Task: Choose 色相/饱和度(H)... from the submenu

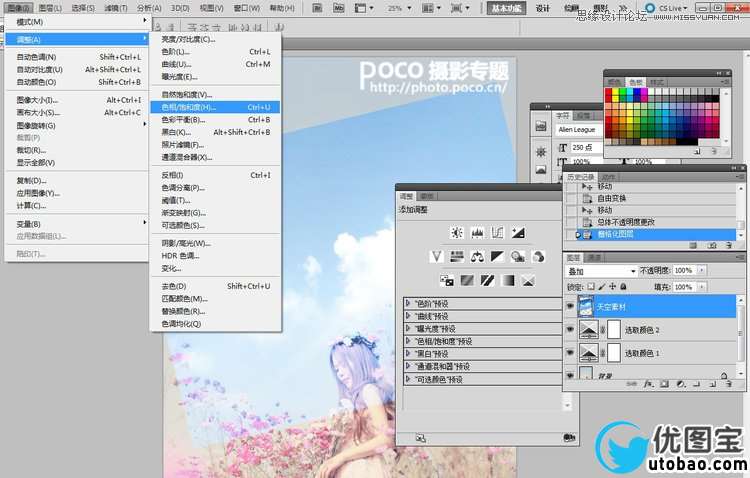Action: pyautogui.click(x=215, y=107)
